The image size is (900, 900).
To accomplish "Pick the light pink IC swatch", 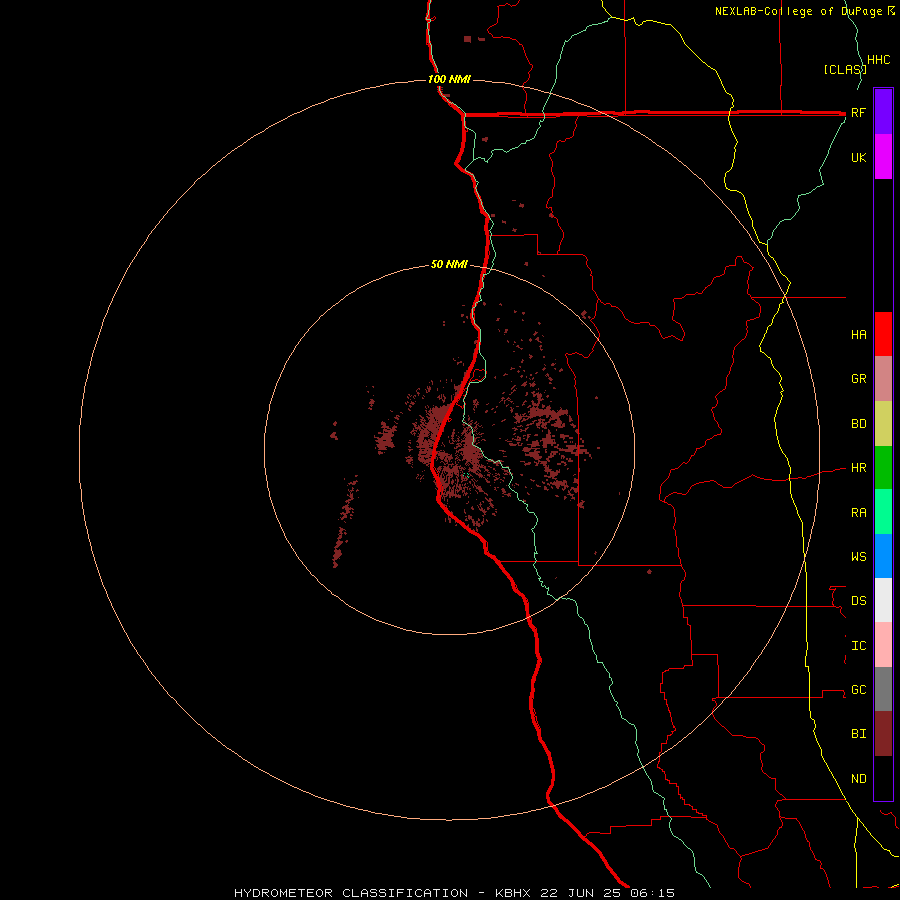I will 883,645.
